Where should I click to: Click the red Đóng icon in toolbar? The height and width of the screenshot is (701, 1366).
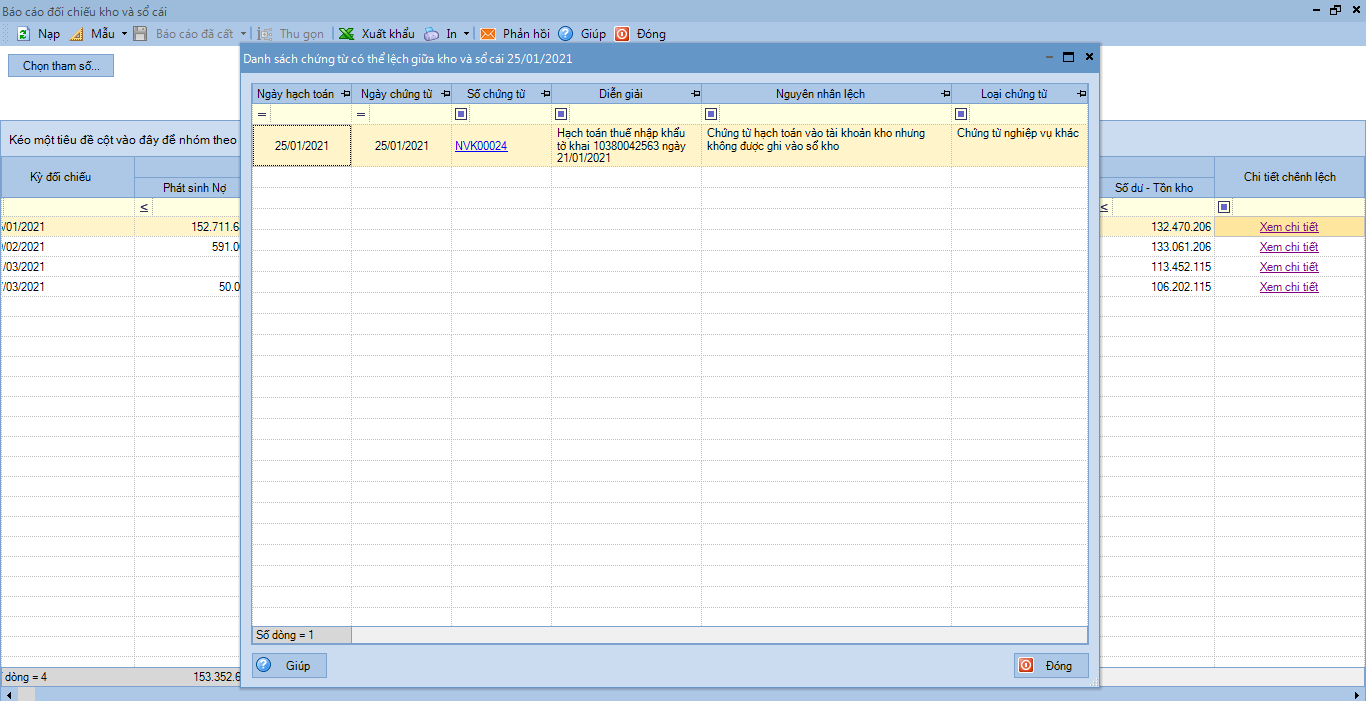[x=622, y=34]
